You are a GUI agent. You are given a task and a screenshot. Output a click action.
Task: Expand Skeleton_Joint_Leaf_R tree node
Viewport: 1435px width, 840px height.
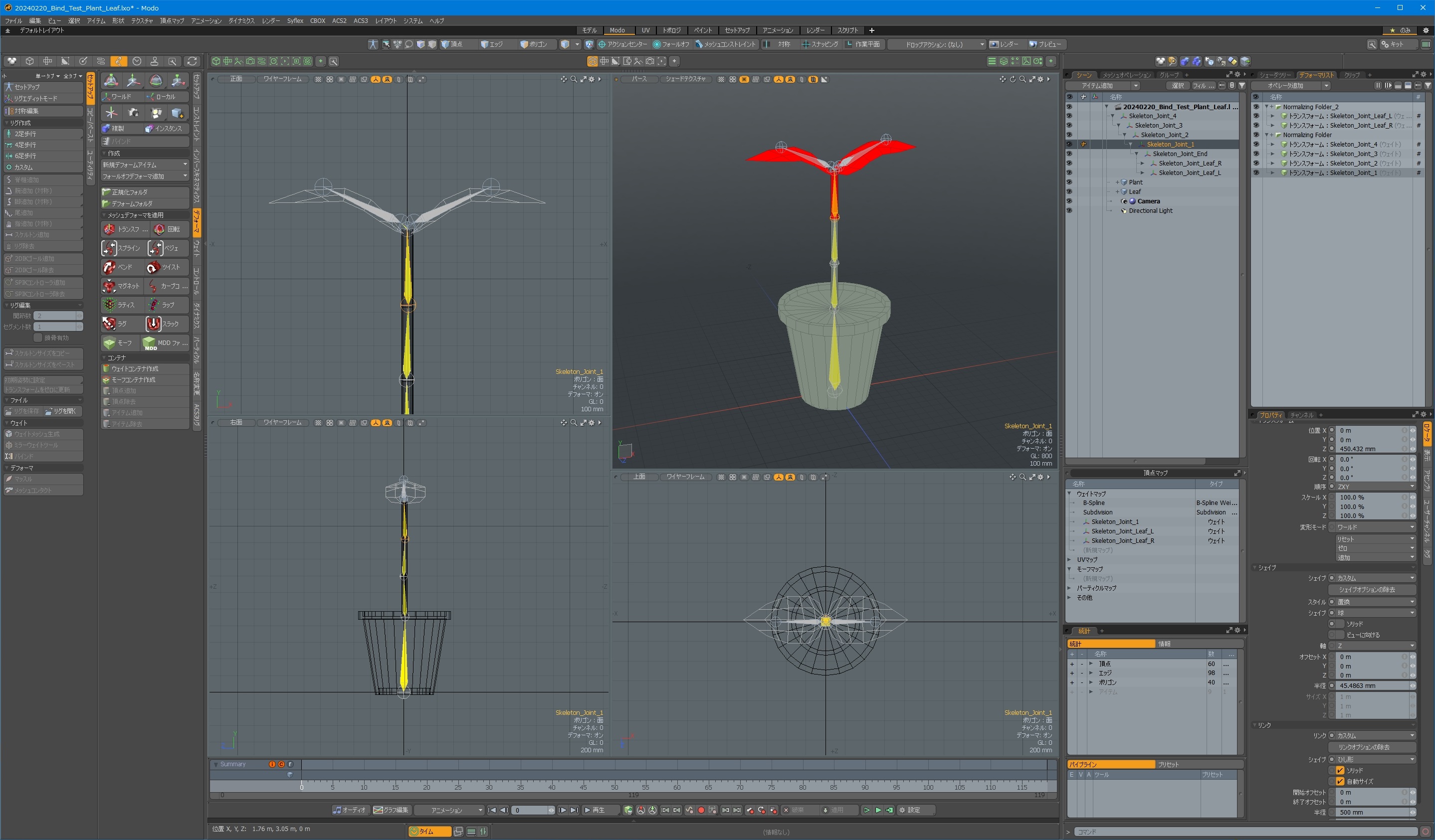(x=1142, y=164)
